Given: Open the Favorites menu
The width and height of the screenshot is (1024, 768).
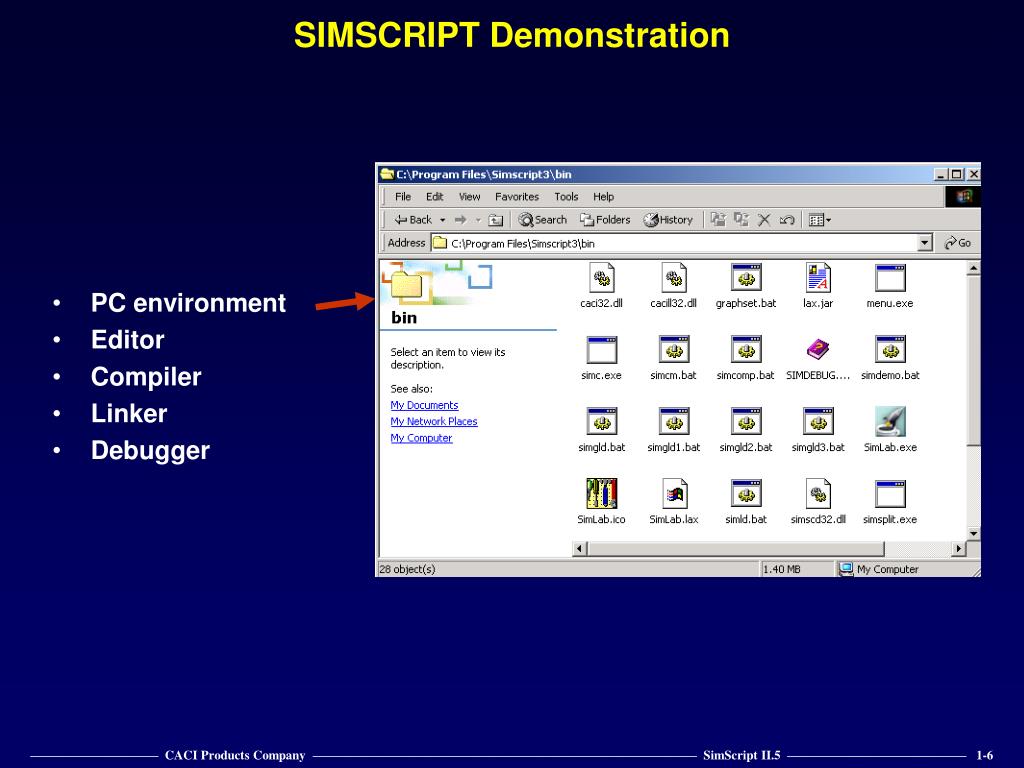Looking at the screenshot, I should pyautogui.click(x=516, y=197).
